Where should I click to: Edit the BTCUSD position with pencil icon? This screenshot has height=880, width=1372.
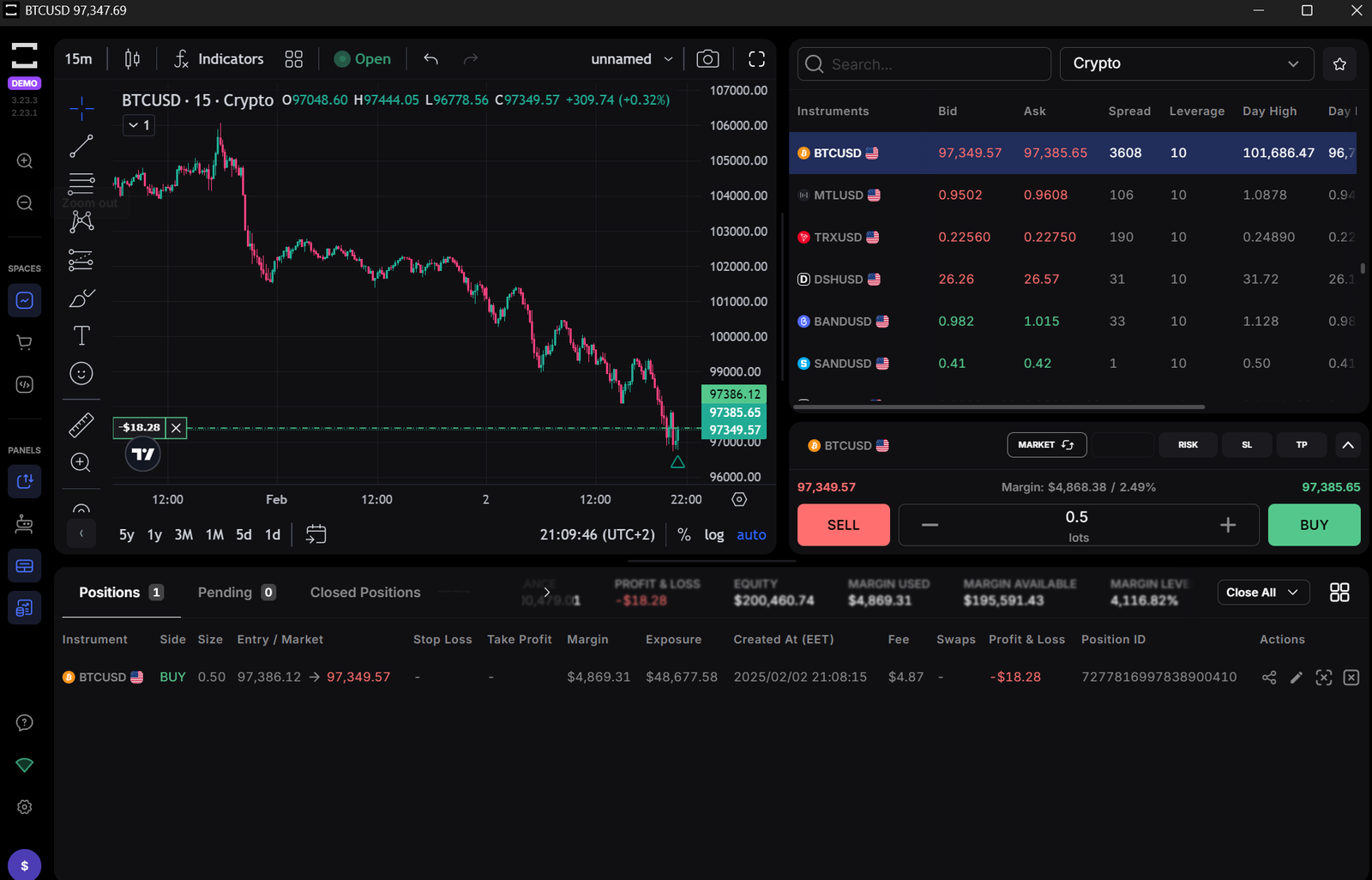(x=1297, y=678)
